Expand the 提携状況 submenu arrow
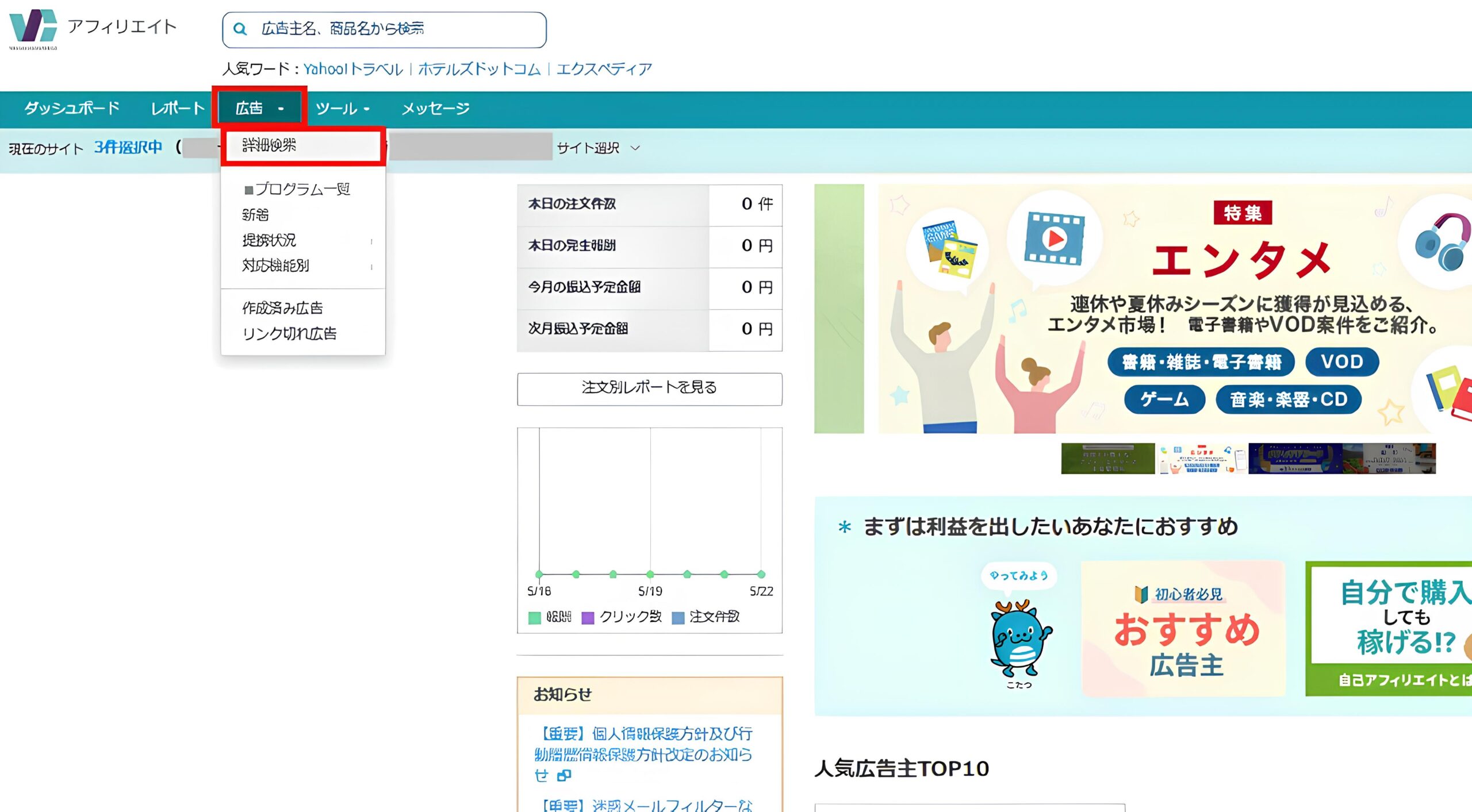Screen dimensions: 1472x812 [371, 240]
